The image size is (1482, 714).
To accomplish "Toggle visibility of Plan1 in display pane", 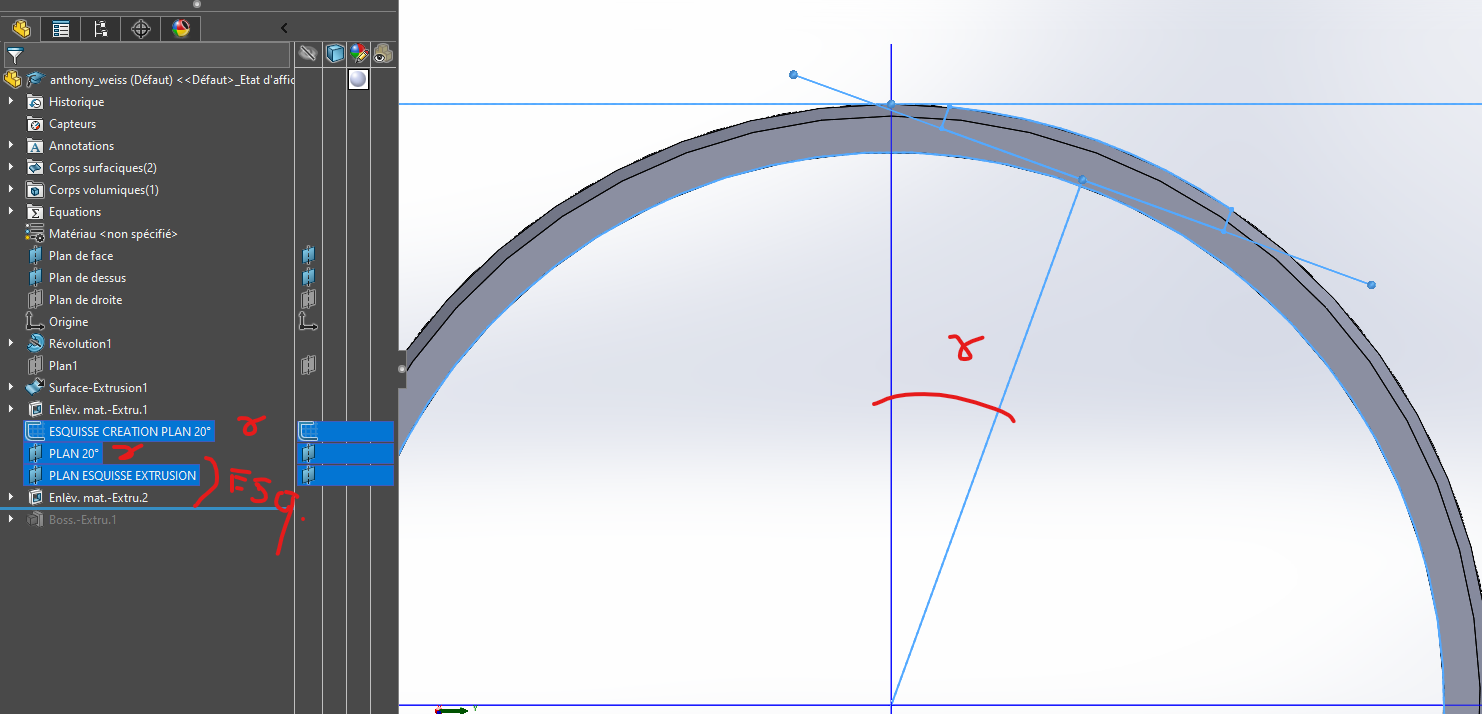I will (x=309, y=366).
